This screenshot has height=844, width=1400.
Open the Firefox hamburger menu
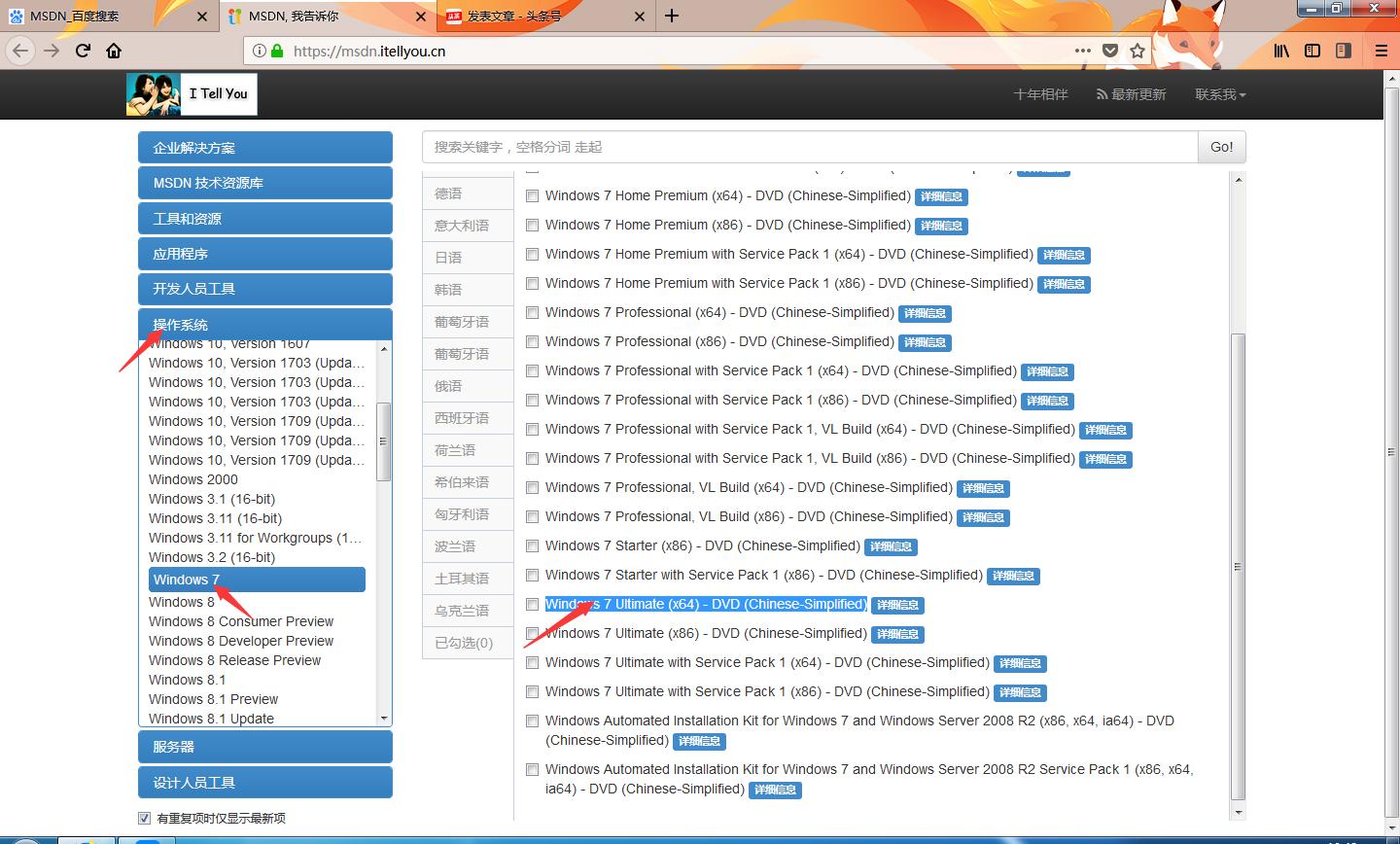coord(1381,51)
